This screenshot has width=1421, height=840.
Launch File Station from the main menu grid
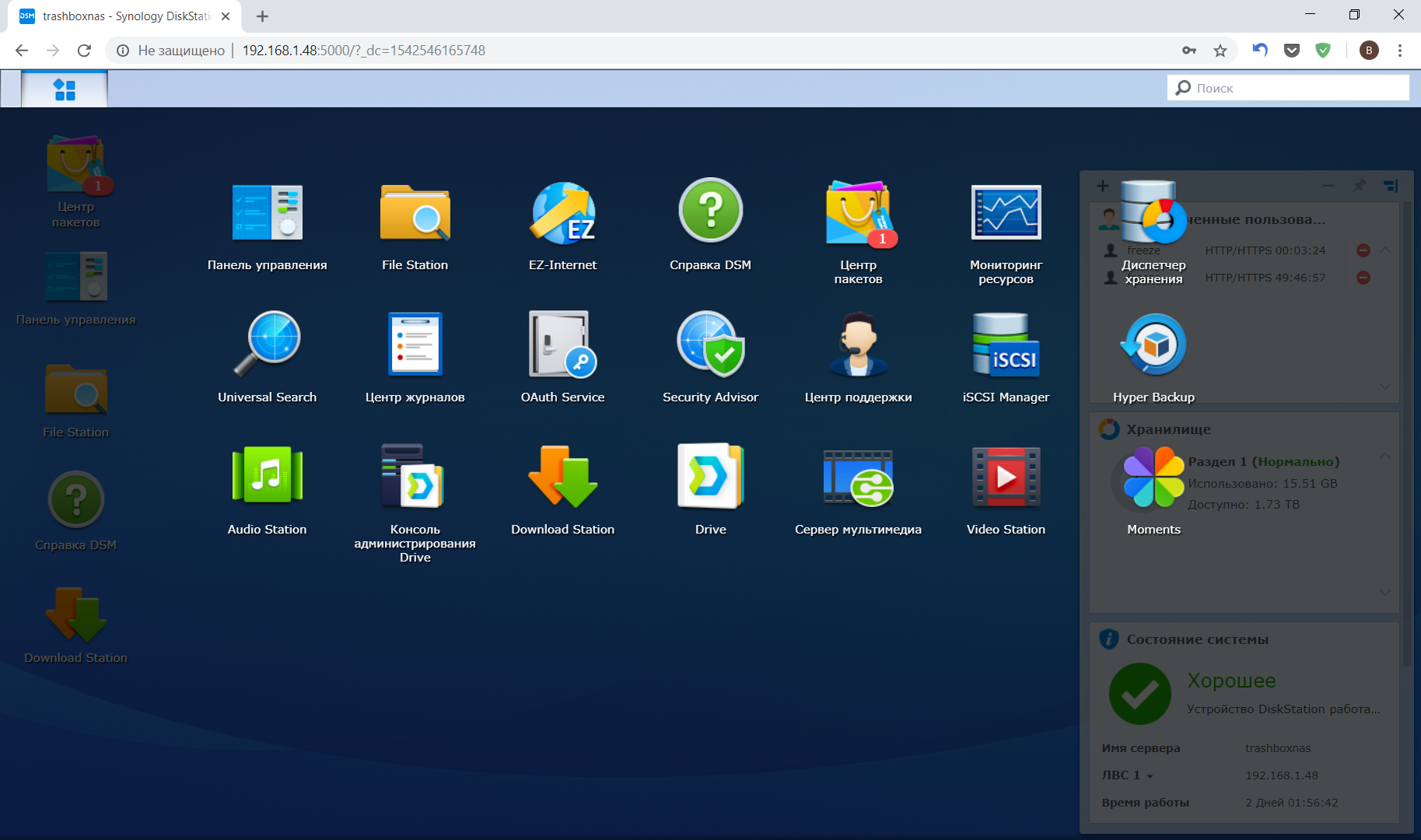coord(415,226)
